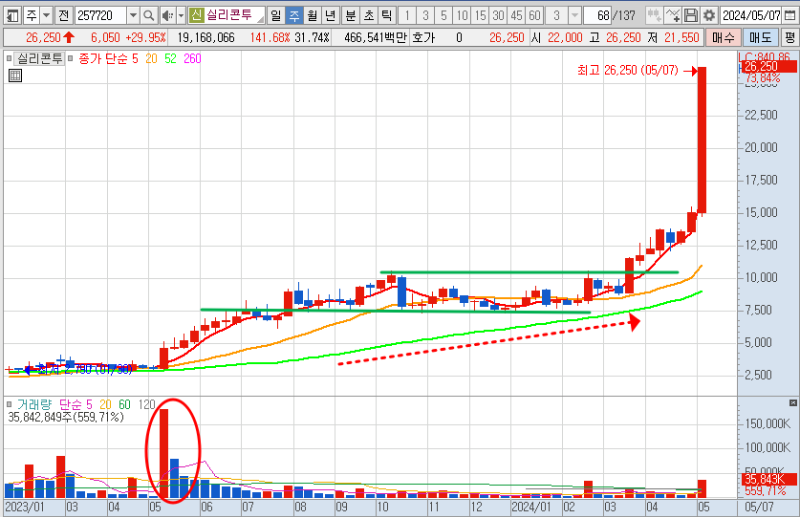Click the green 52 moving-average swatch
This screenshot has height=517, width=800.
pos(170,59)
